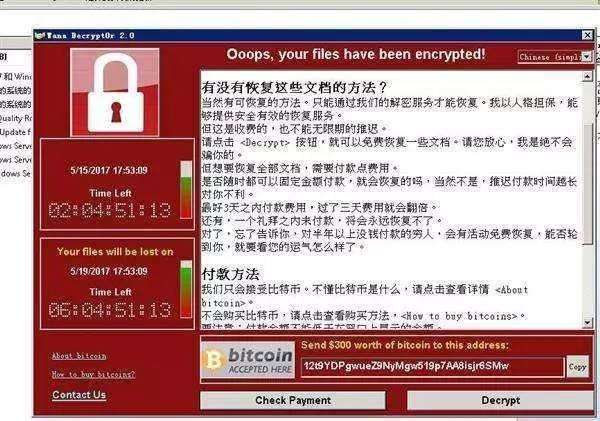
Task: Click the Decrypt button
Action: click(x=501, y=400)
